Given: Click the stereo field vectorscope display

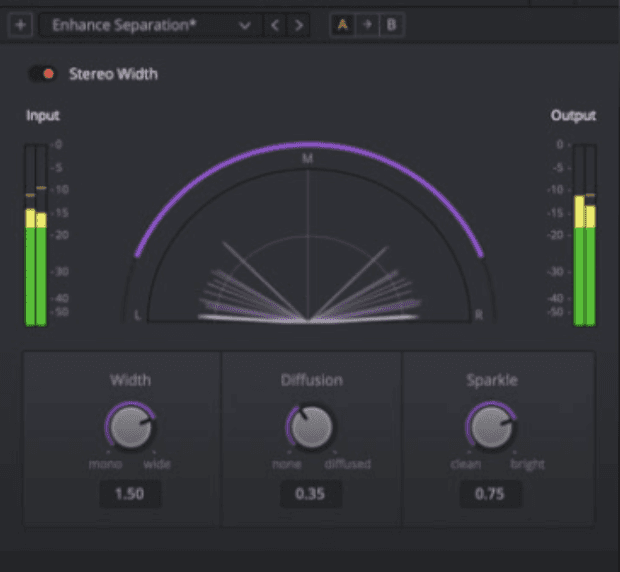Looking at the screenshot, I should coord(309,233).
